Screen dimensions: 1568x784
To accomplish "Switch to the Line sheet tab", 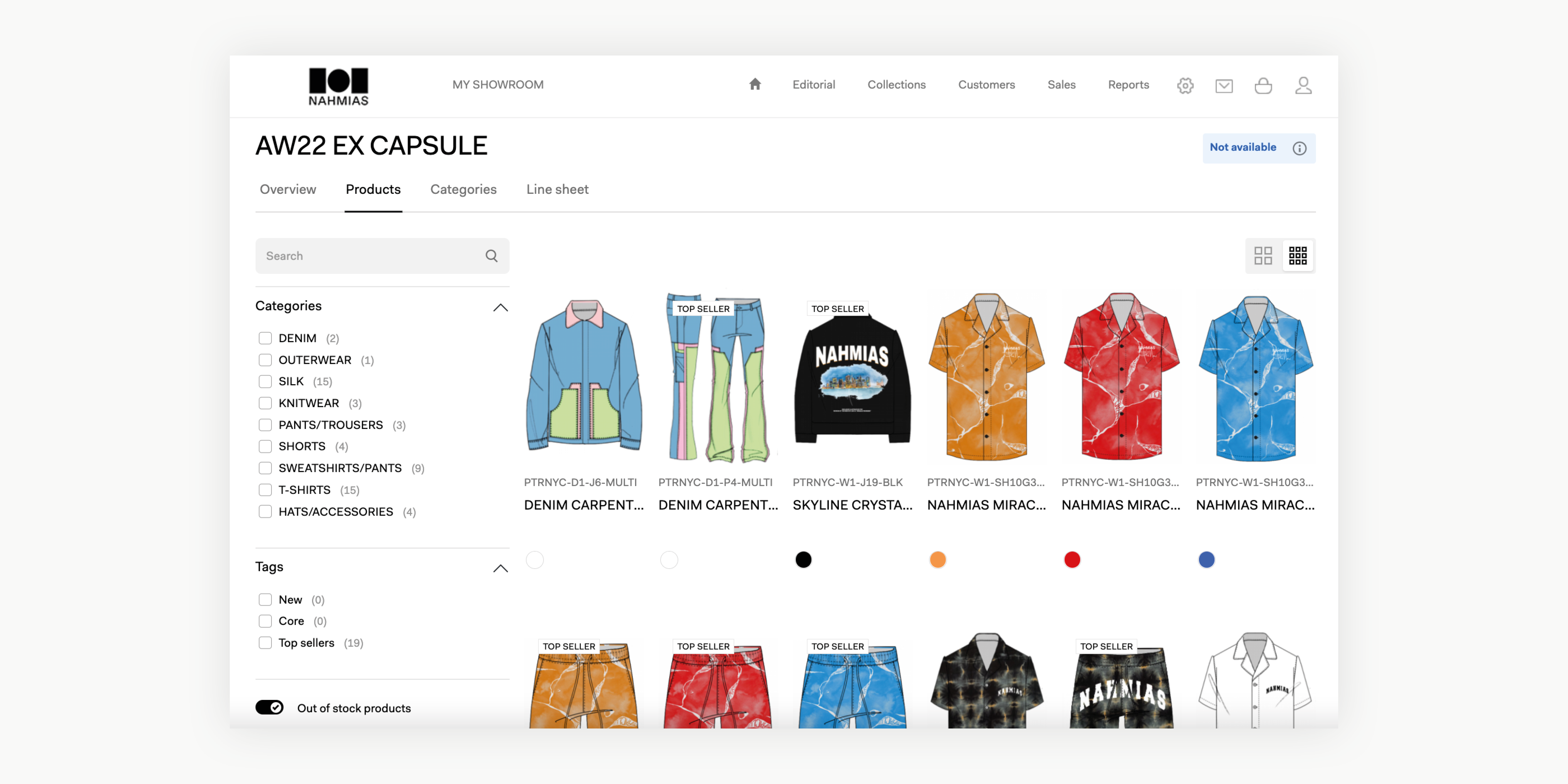I will coord(557,189).
